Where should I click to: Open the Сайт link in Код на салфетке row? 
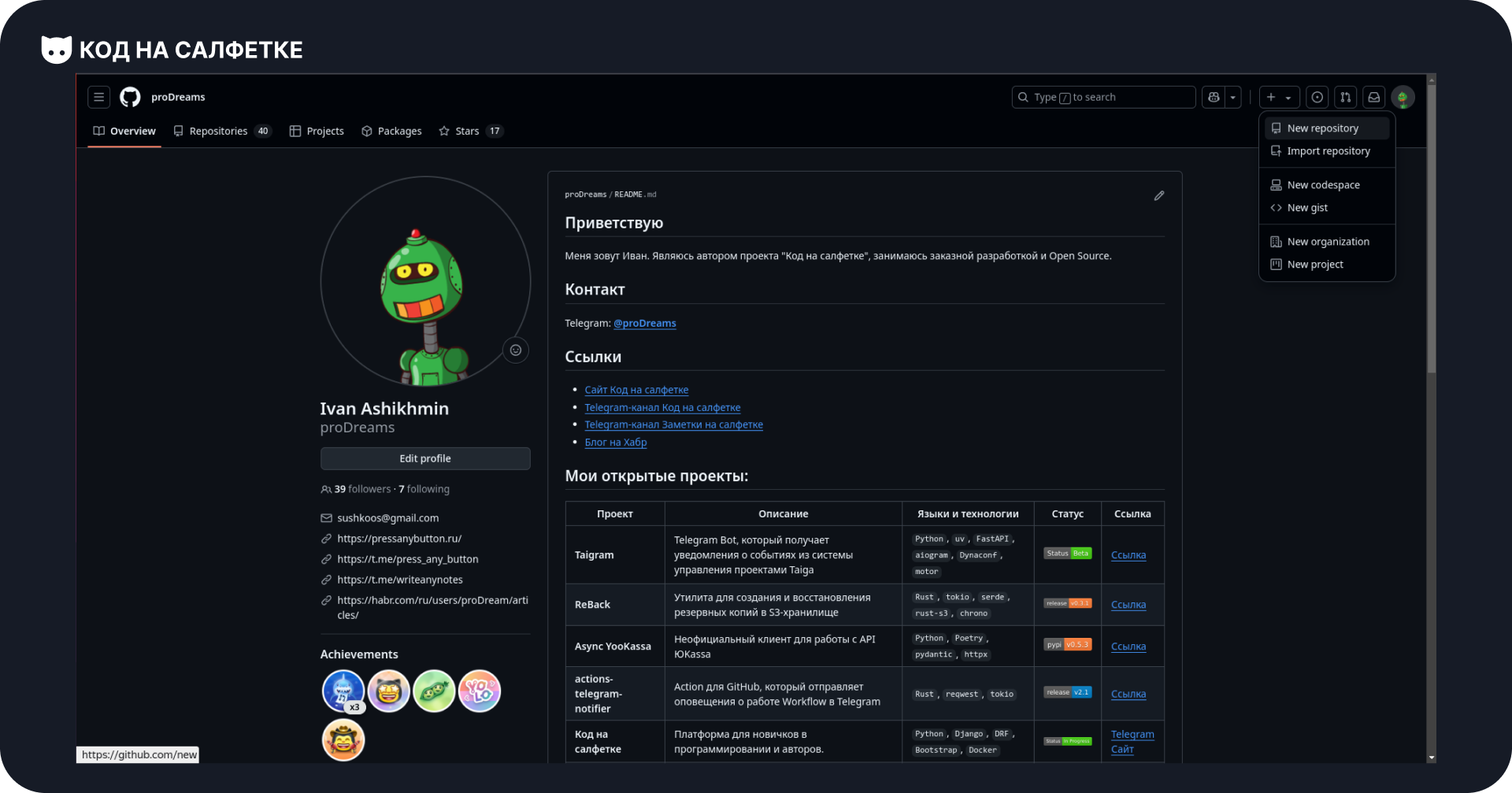[x=1122, y=749]
